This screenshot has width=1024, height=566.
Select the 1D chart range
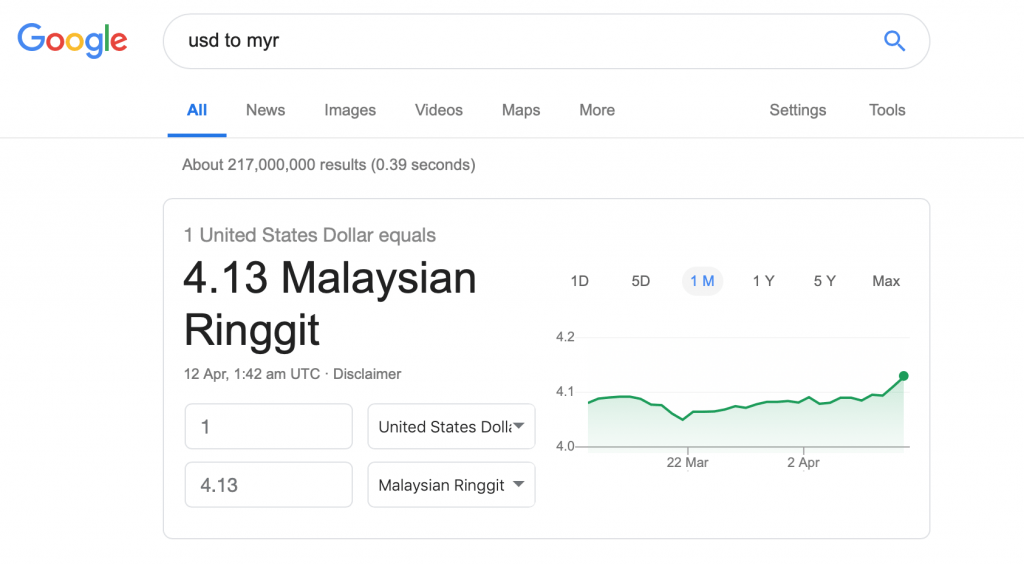(579, 281)
